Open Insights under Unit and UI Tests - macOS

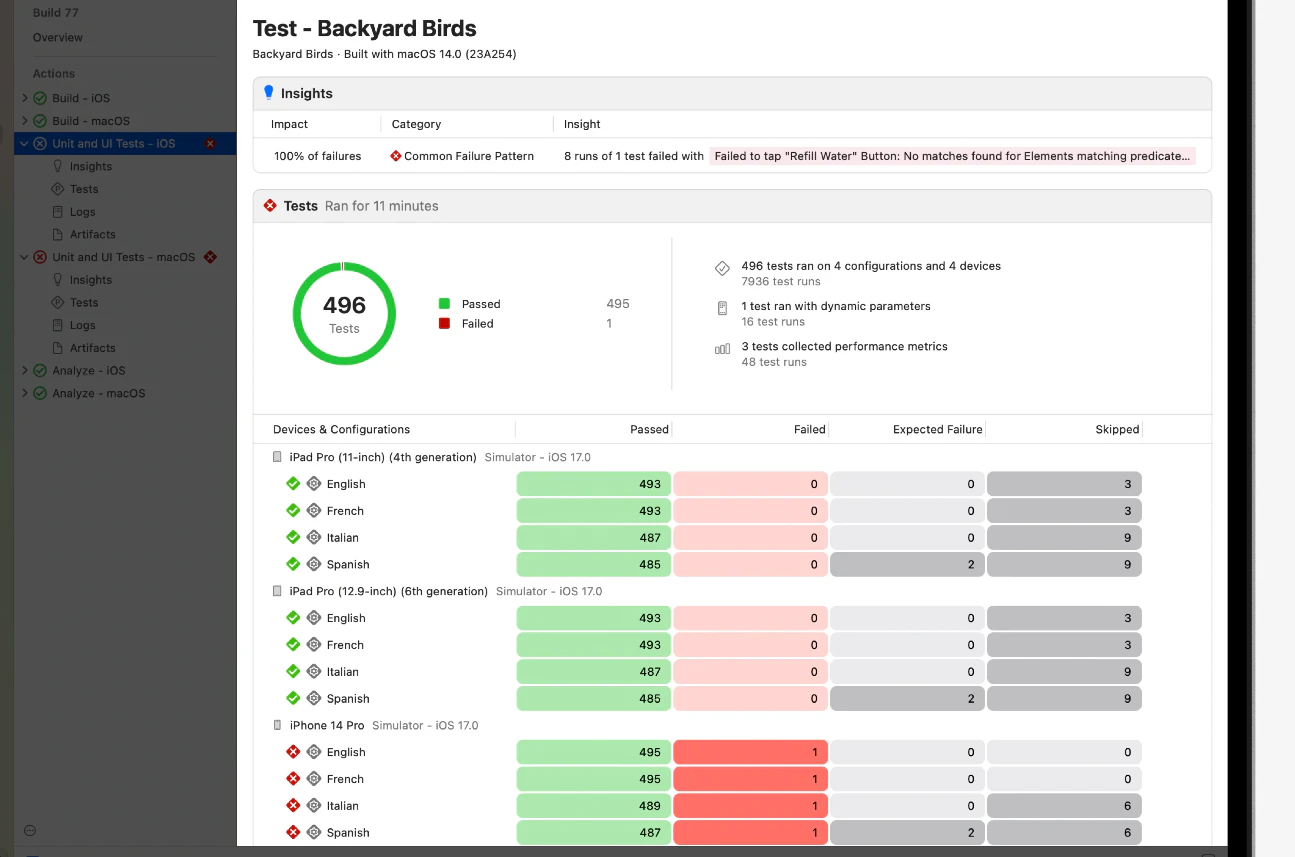point(91,280)
